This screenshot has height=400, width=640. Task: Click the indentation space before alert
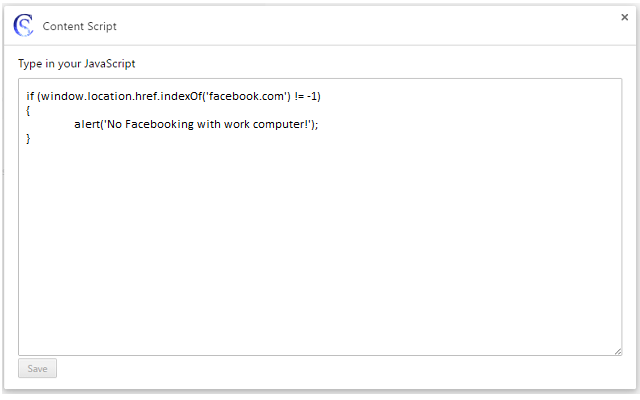click(50, 124)
